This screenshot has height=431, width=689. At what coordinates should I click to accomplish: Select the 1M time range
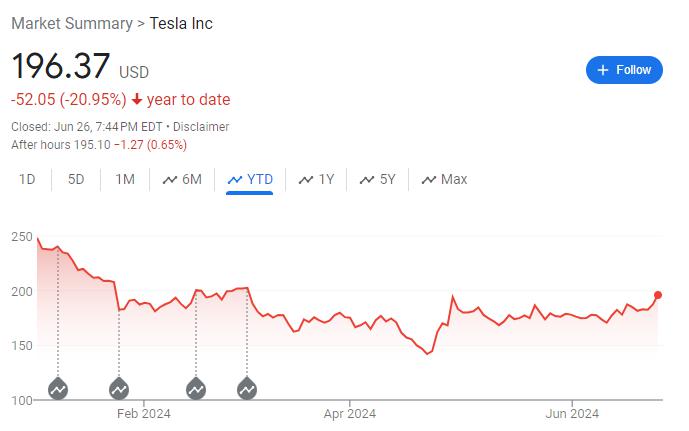coord(125,180)
